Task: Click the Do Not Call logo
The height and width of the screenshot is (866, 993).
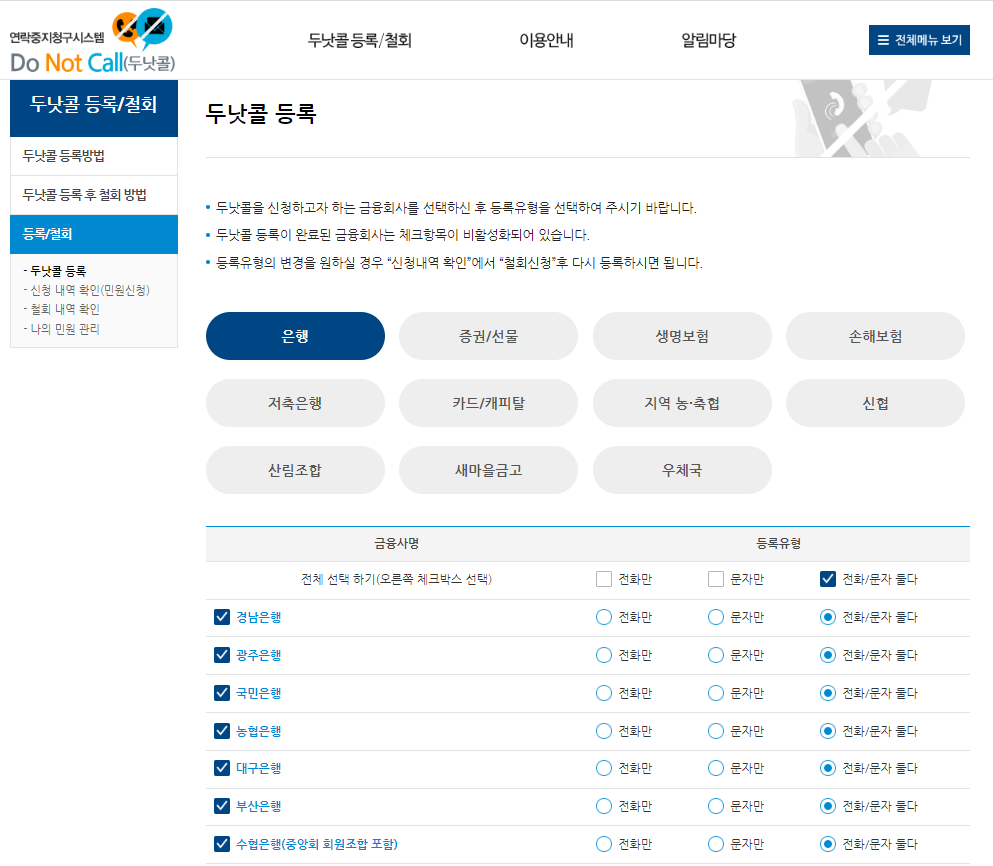Action: (x=92, y=42)
